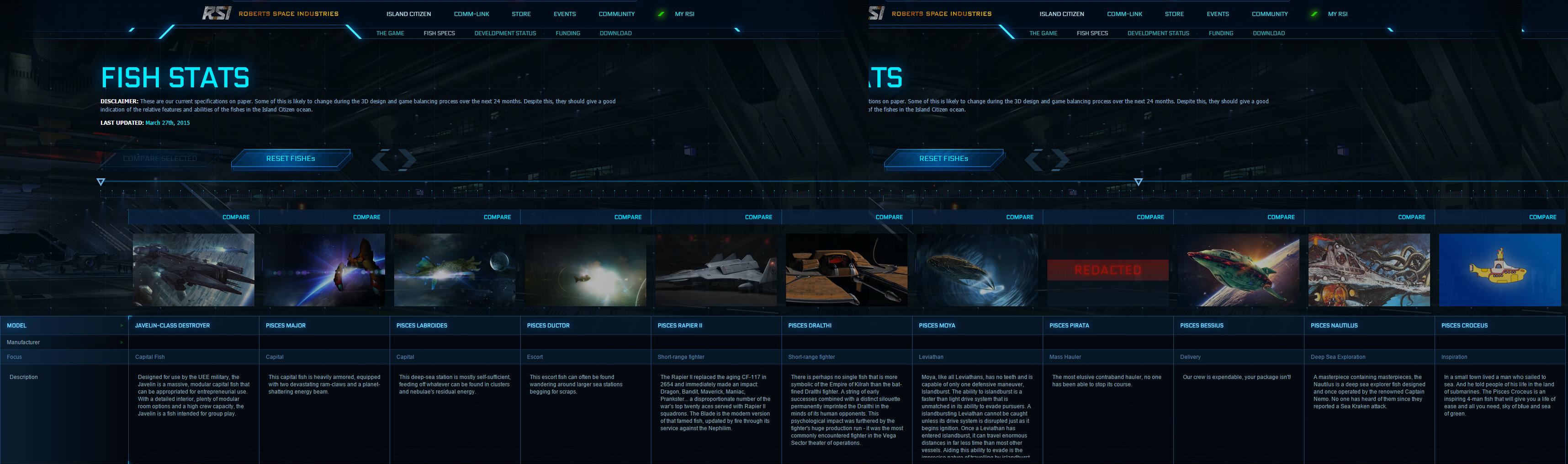This screenshot has height=464, width=1568.
Task: Expand the Manufacturer row arrow
Action: click(122, 342)
